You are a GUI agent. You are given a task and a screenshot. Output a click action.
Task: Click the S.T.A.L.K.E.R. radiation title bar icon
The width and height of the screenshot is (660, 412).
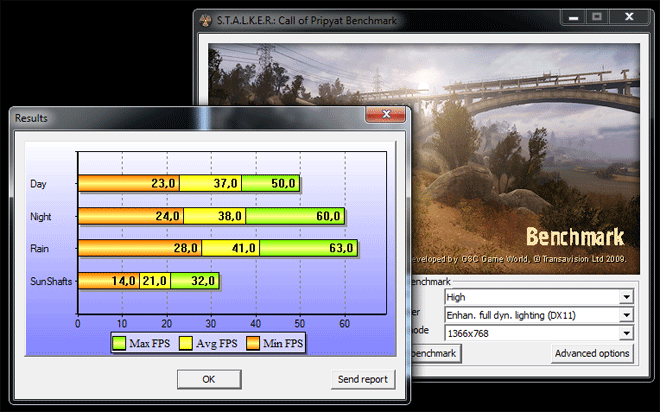coord(205,21)
